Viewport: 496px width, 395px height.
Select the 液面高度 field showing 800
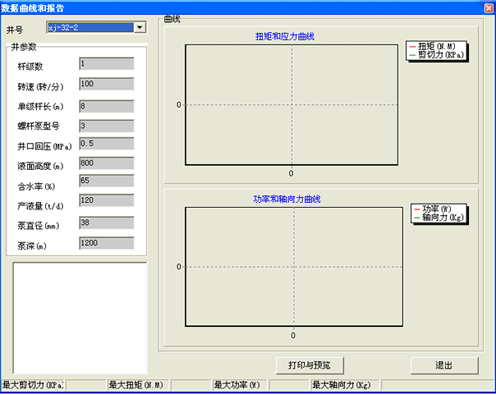click(107, 163)
